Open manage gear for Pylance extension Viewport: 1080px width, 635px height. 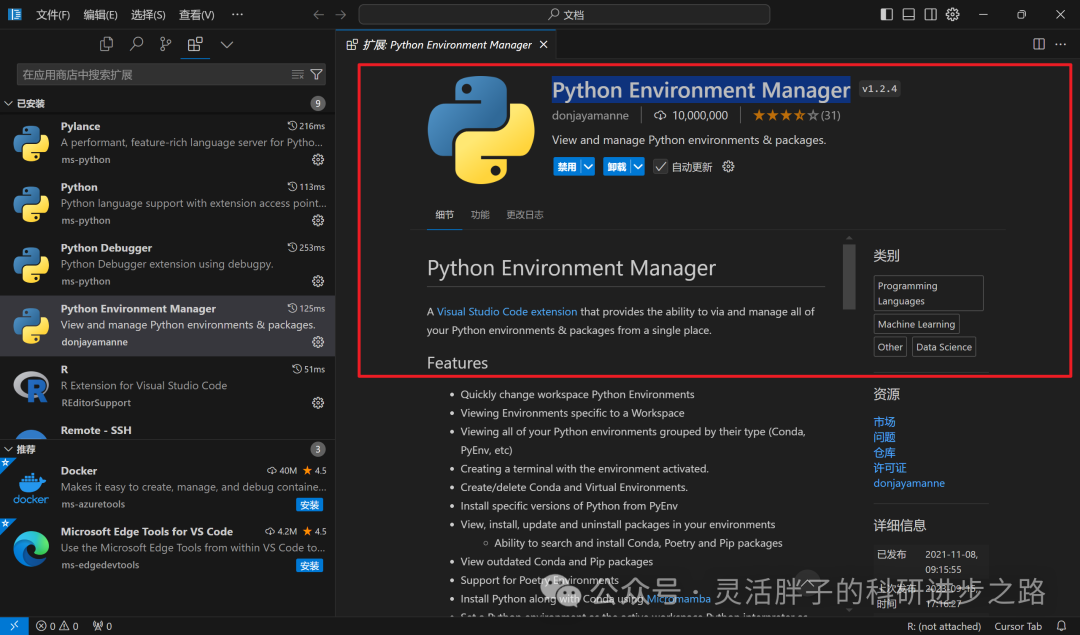pyautogui.click(x=318, y=160)
